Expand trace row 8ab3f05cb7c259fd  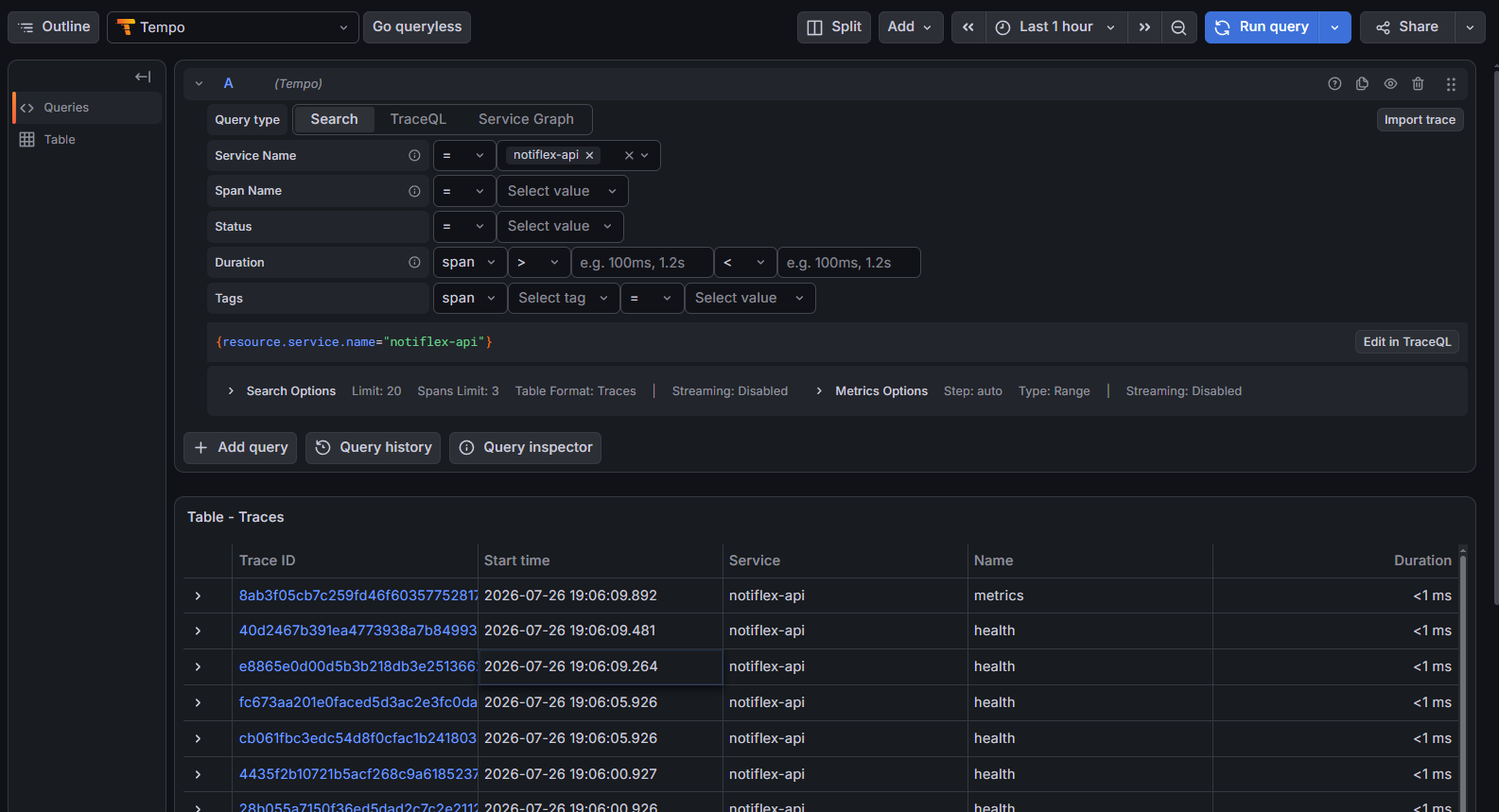pos(198,596)
